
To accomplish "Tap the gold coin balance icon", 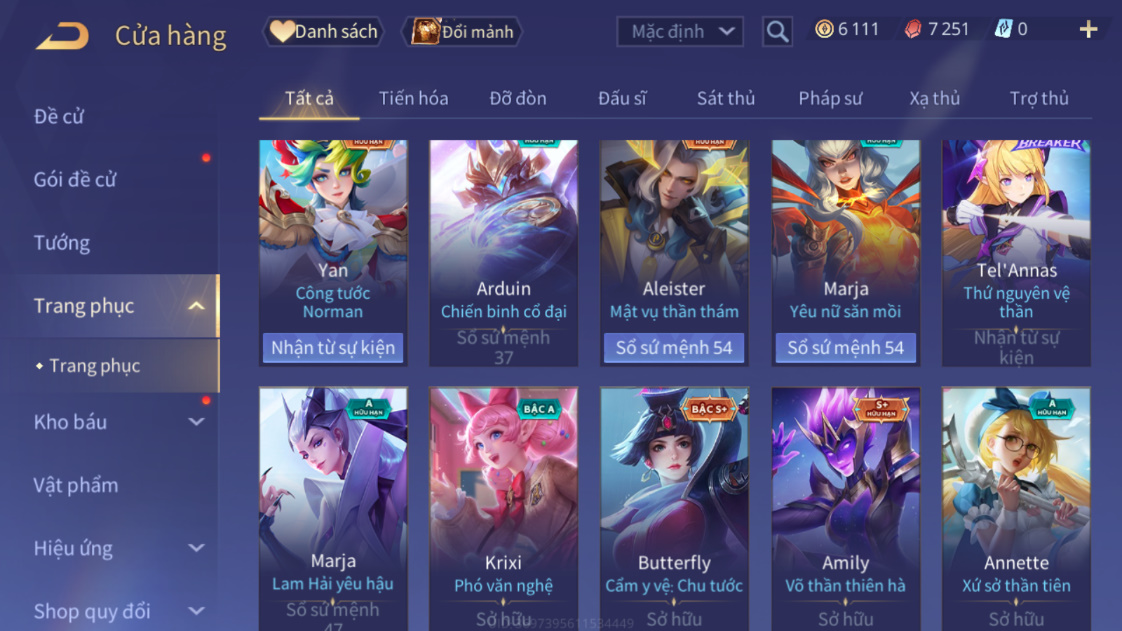I will tap(824, 29).
